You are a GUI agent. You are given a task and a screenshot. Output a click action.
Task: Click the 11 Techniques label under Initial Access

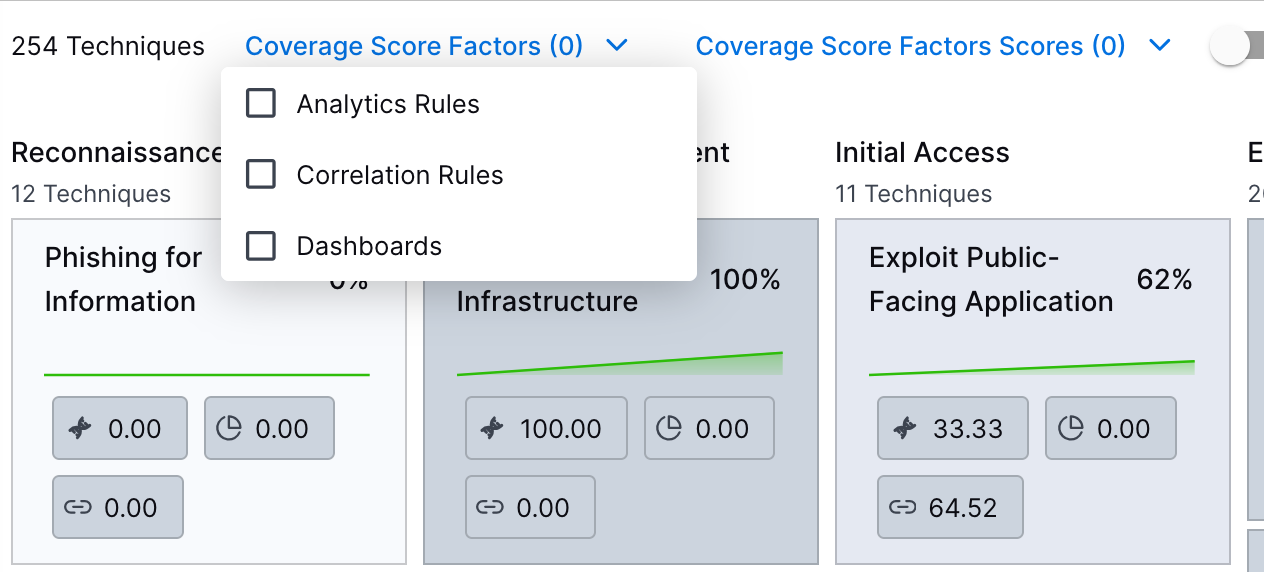(914, 194)
